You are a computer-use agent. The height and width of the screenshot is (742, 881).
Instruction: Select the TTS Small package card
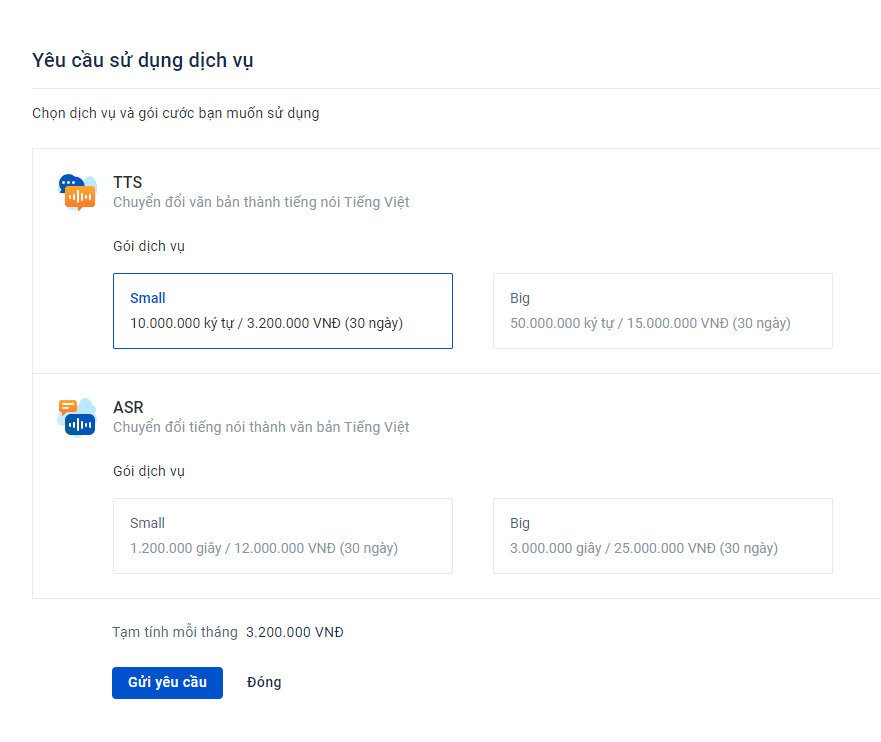coord(282,311)
